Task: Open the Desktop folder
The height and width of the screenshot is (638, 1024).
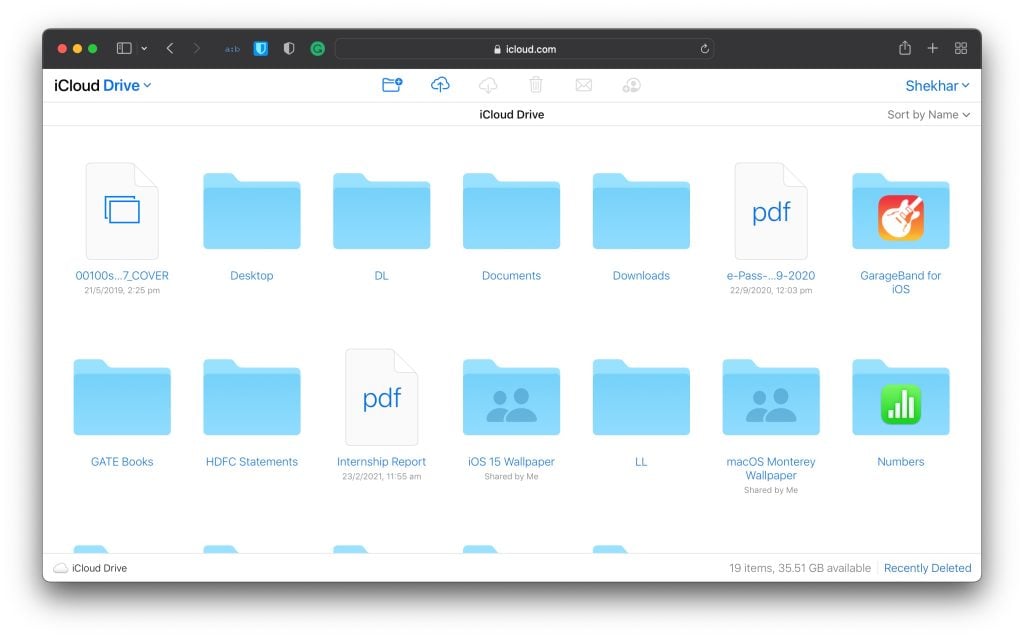Action: tap(251, 212)
